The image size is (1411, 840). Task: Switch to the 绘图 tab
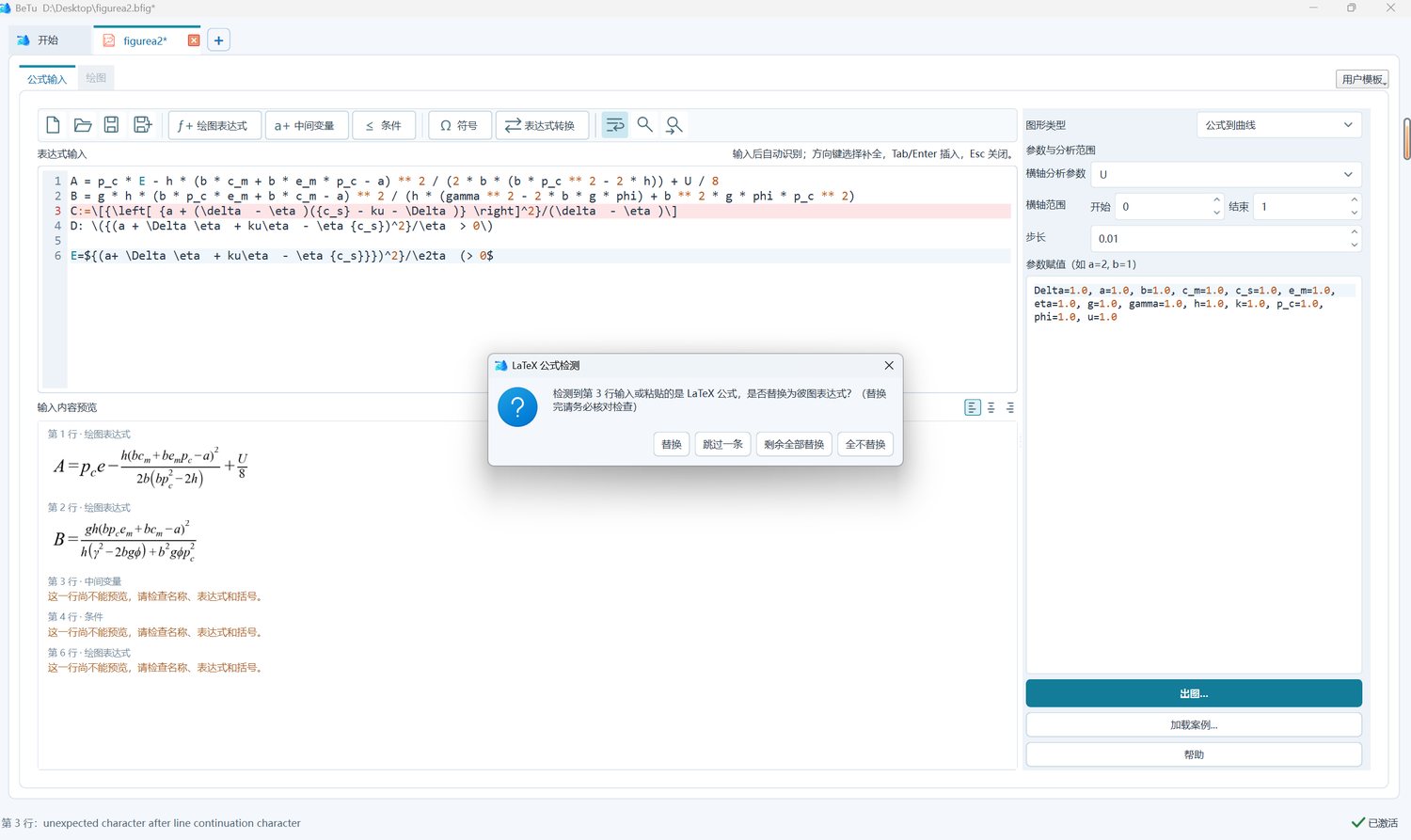pos(96,78)
